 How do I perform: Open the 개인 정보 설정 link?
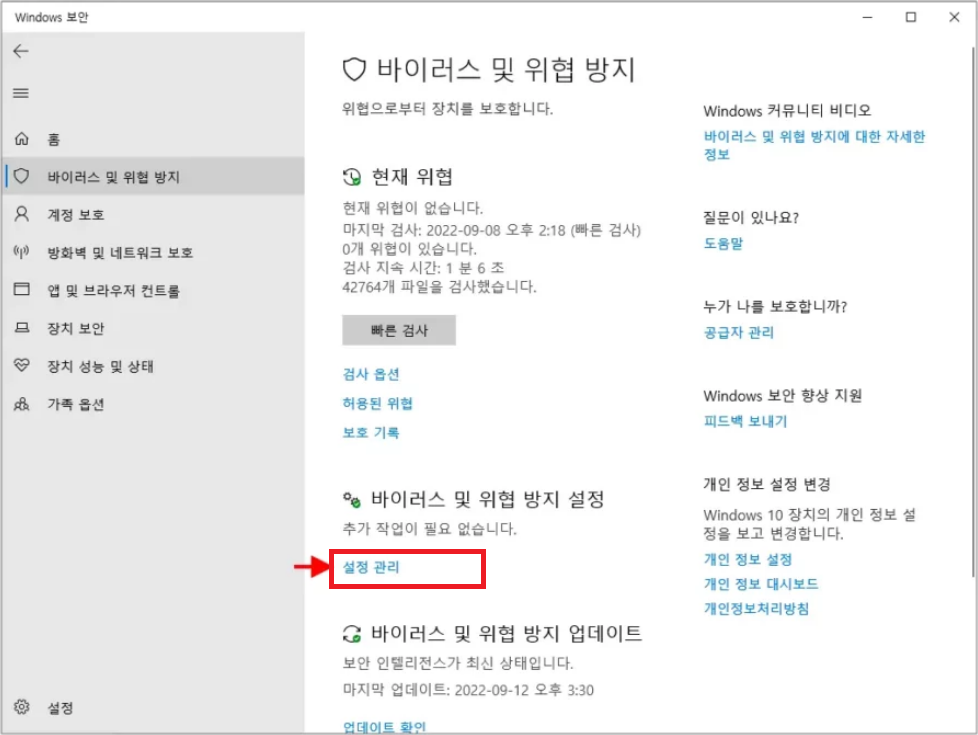(x=748, y=560)
